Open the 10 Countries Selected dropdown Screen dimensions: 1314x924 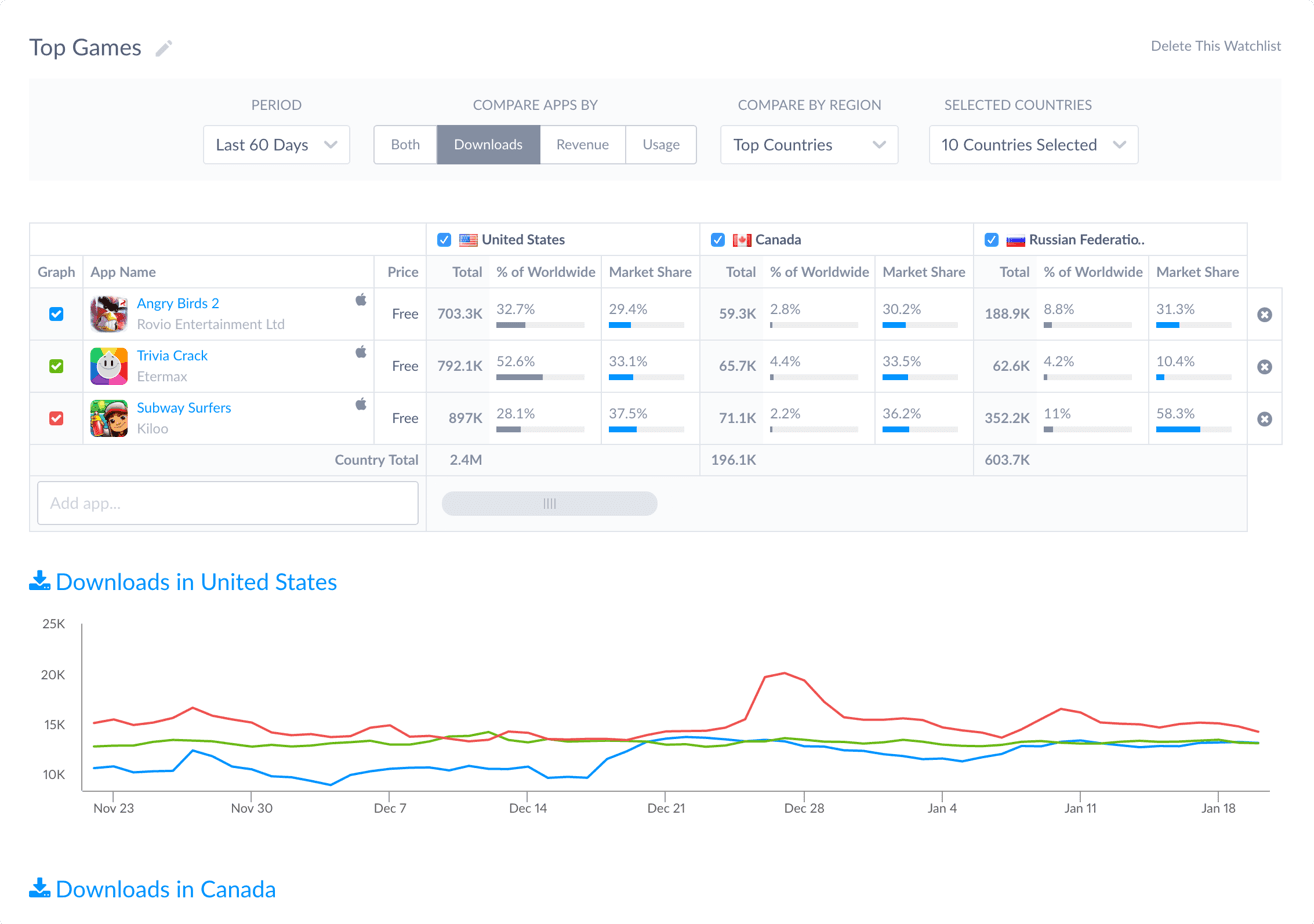[x=1033, y=144]
